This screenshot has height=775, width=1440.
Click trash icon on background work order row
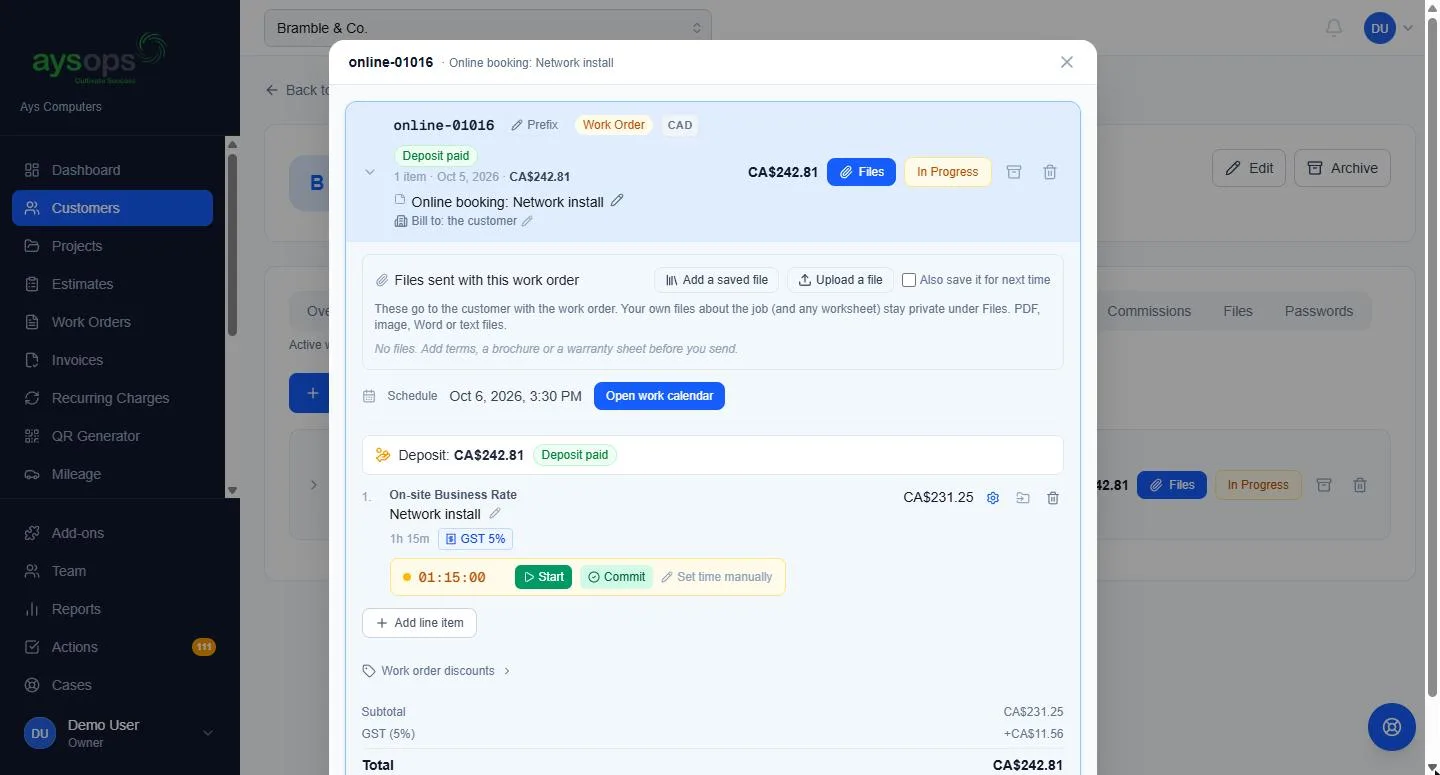(1360, 485)
